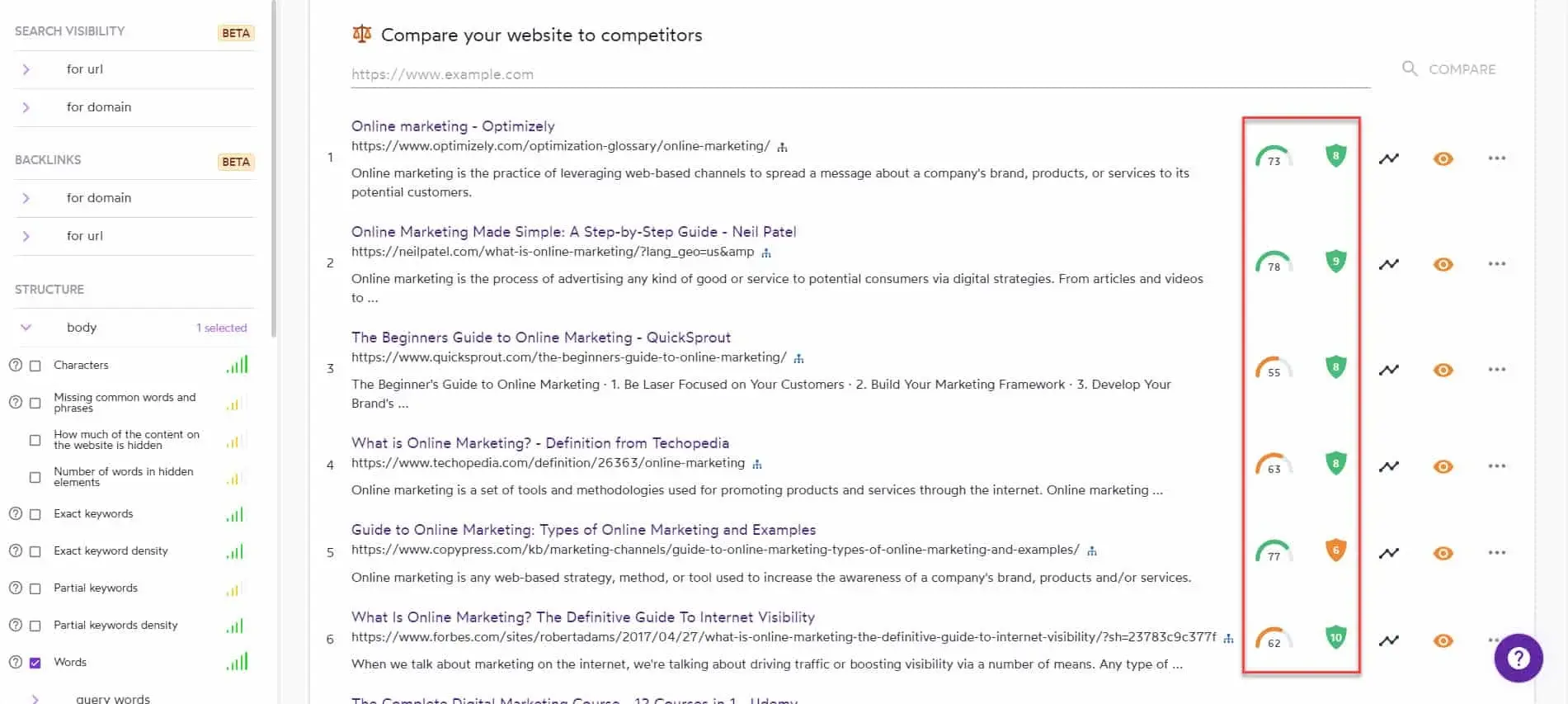Click the green shield score for Neil Patel result
The height and width of the screenshot is (704, 1568).
click(x=1335, y=262)
